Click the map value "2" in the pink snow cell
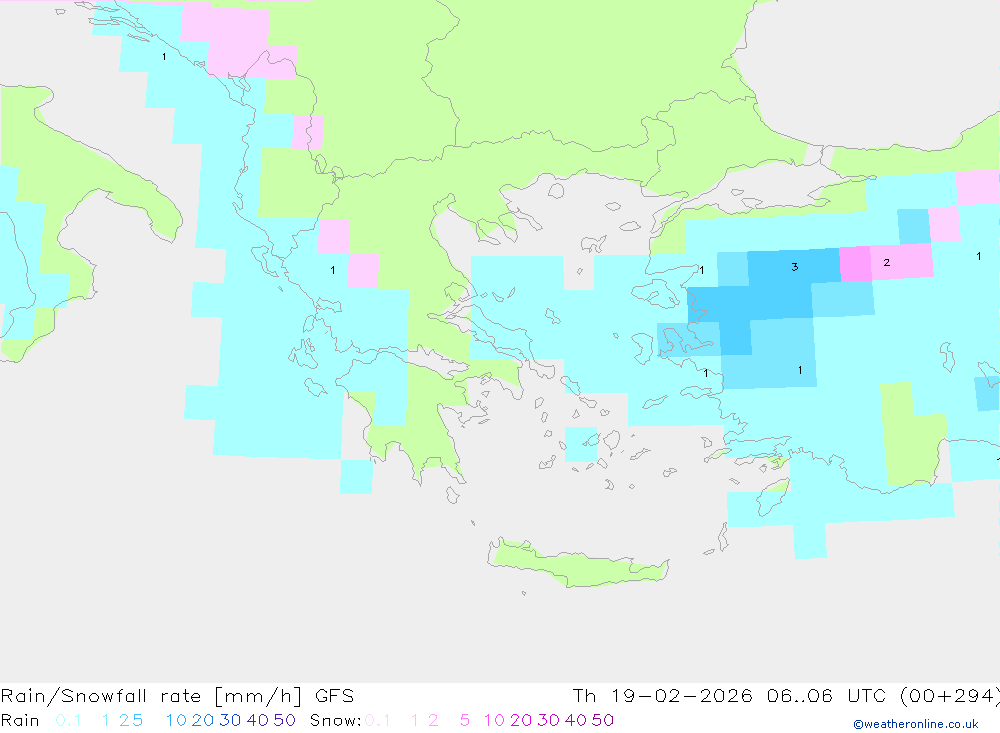This screenshot has width=1000, height=733. (x=886, y=262)
